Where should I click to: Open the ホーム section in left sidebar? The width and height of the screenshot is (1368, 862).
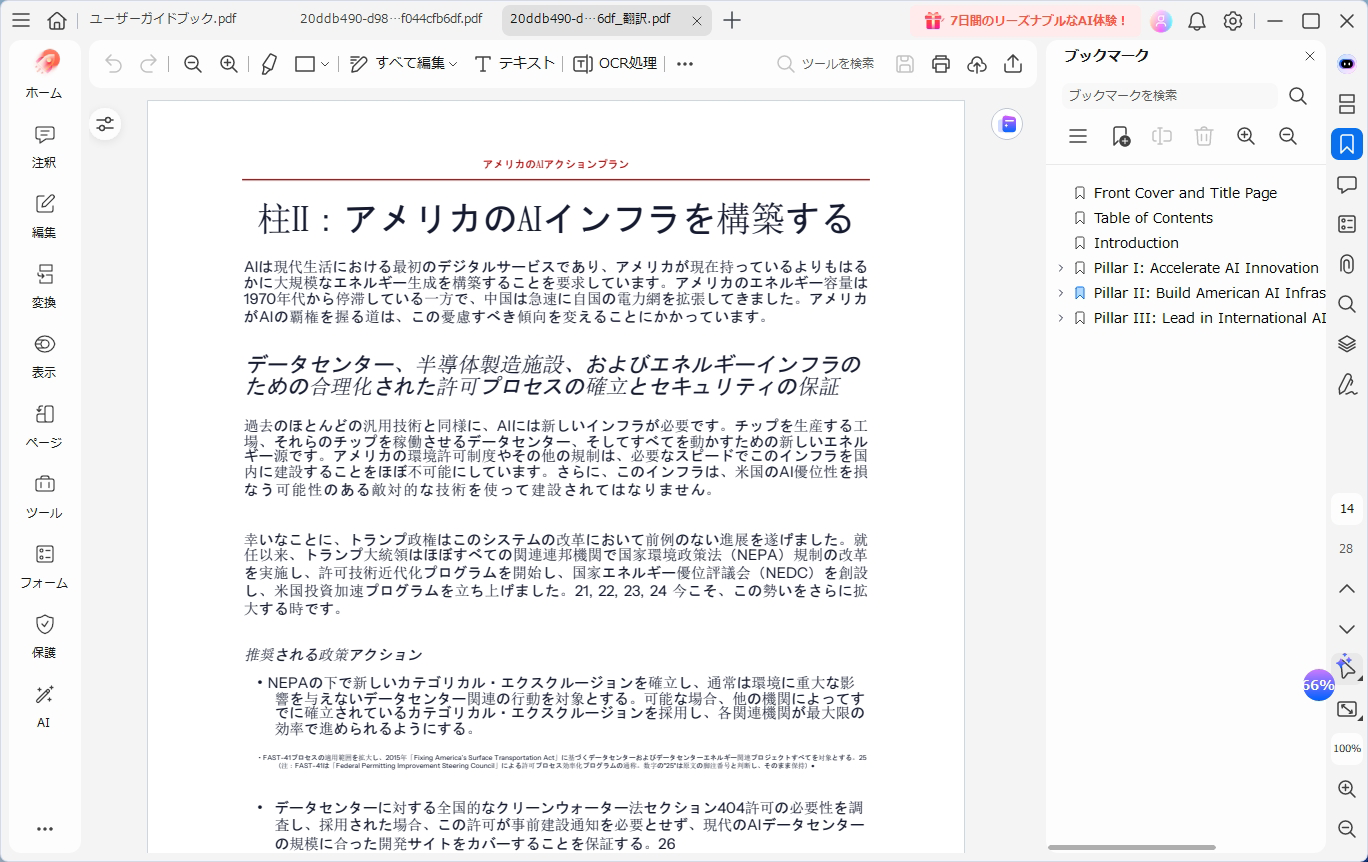[x=44, y=73]
